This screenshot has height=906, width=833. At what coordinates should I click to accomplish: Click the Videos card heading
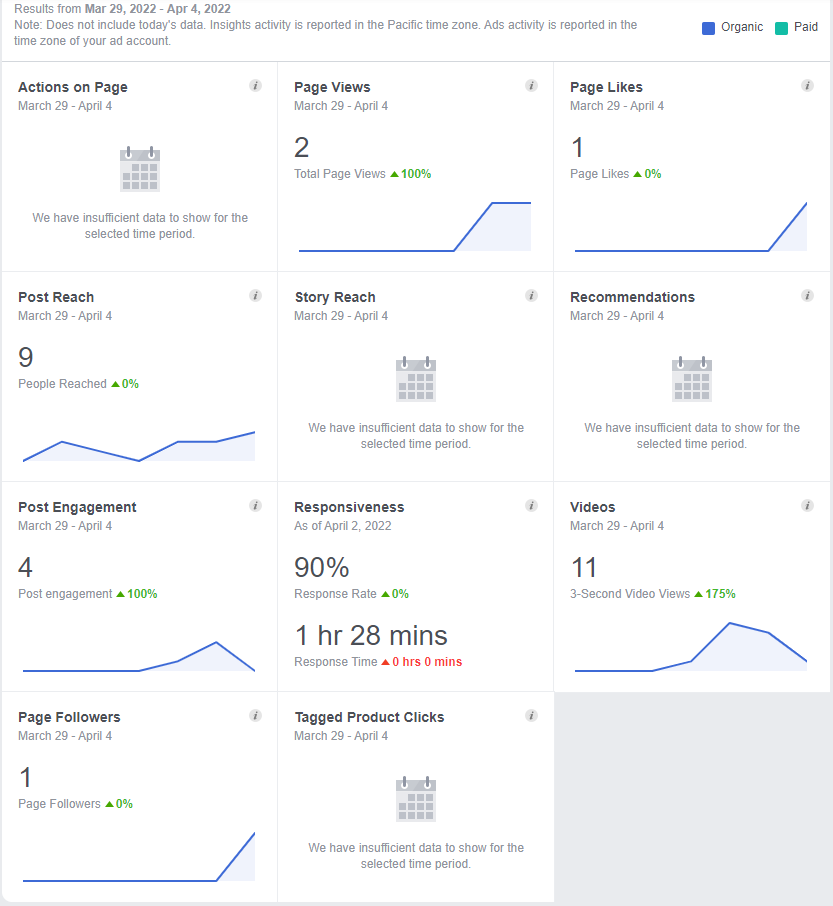(x=593, y=507)
